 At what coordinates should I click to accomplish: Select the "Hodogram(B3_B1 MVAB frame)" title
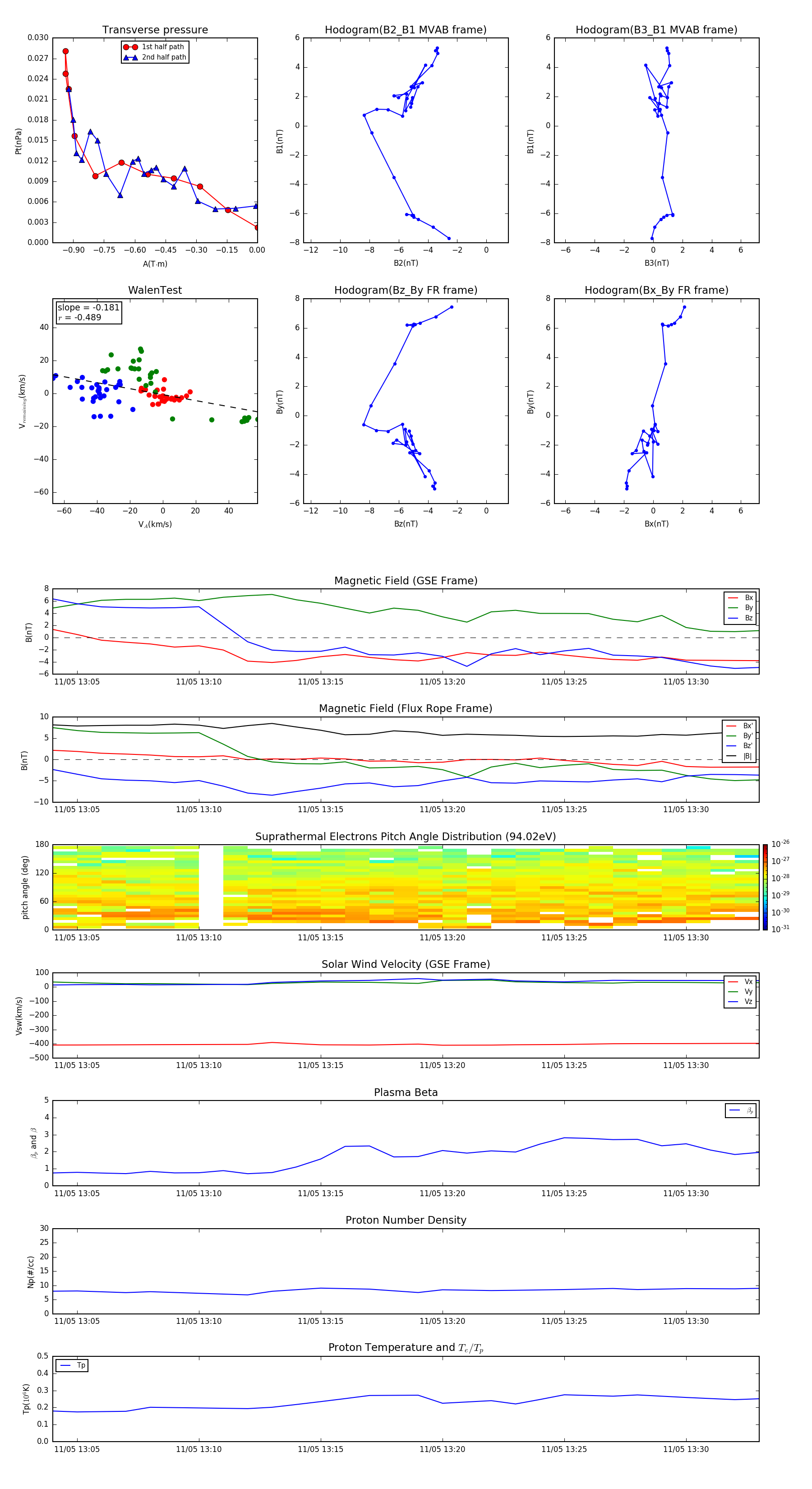point(656,30)
